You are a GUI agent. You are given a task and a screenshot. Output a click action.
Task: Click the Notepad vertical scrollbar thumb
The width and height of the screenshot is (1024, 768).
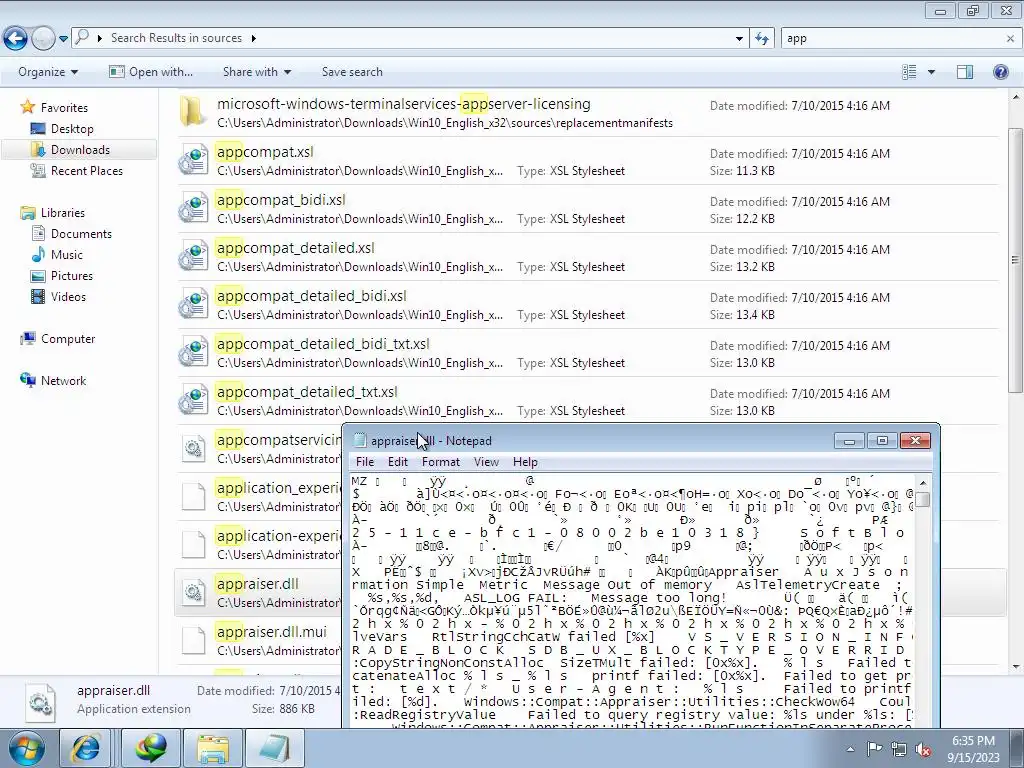(922, 500)
